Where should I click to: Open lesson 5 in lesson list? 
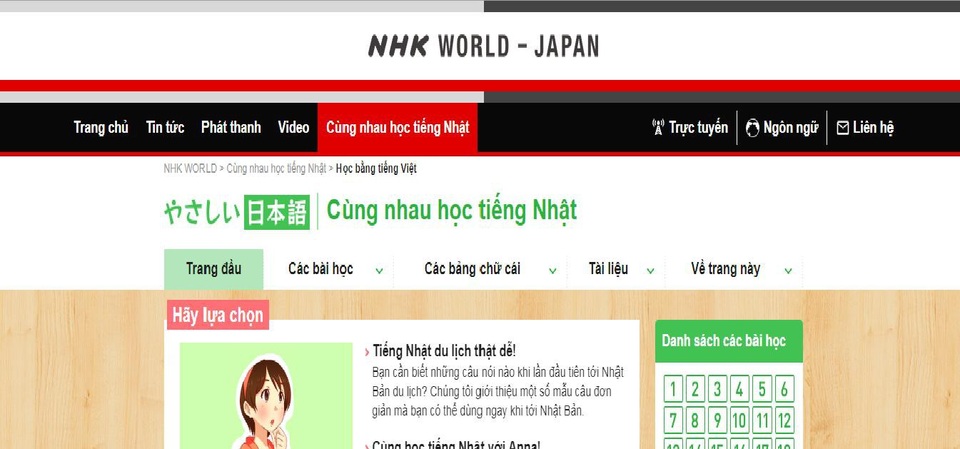click(762, 389)
